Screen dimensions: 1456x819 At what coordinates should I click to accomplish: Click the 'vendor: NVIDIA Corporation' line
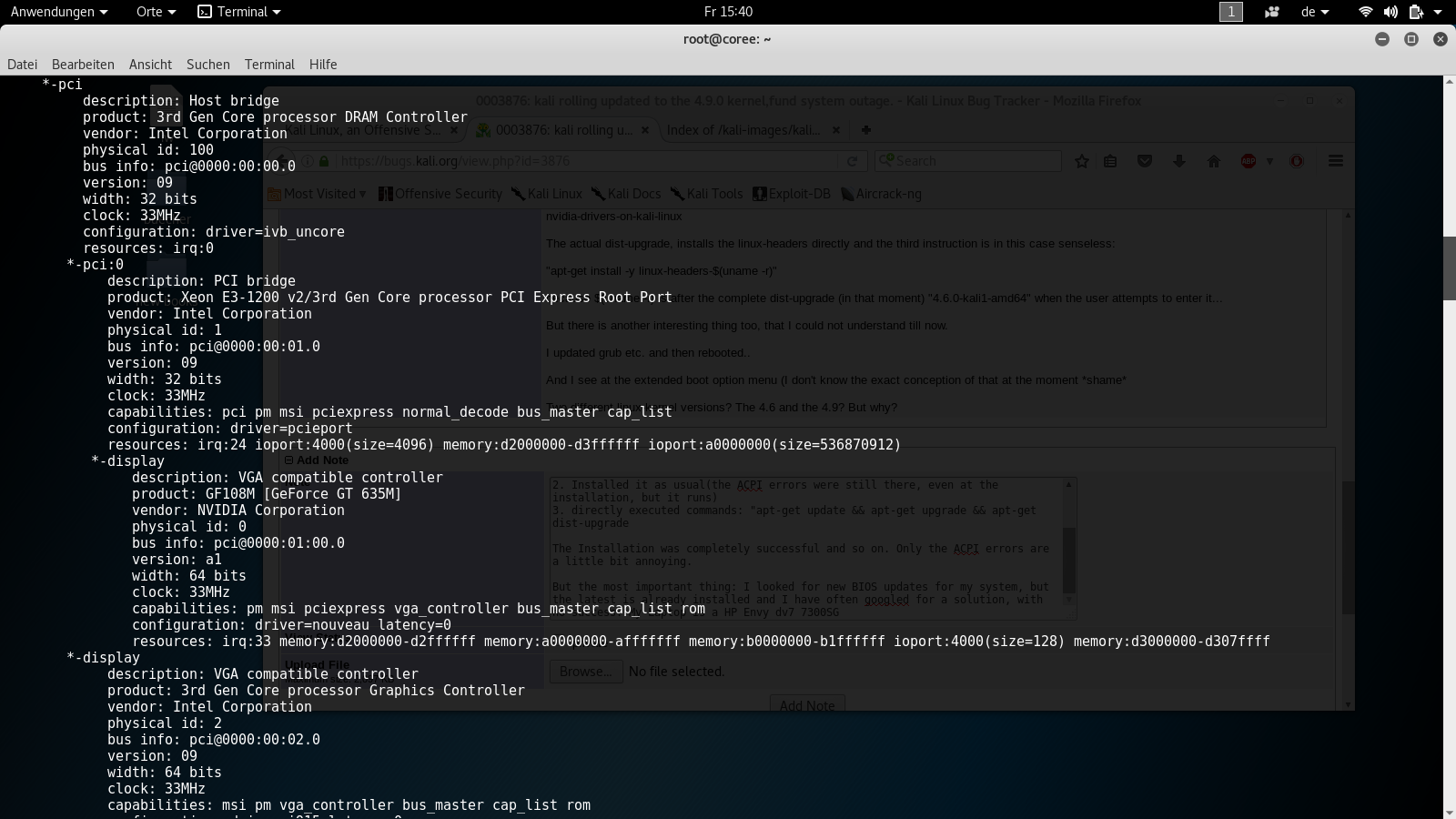point(238,511)
